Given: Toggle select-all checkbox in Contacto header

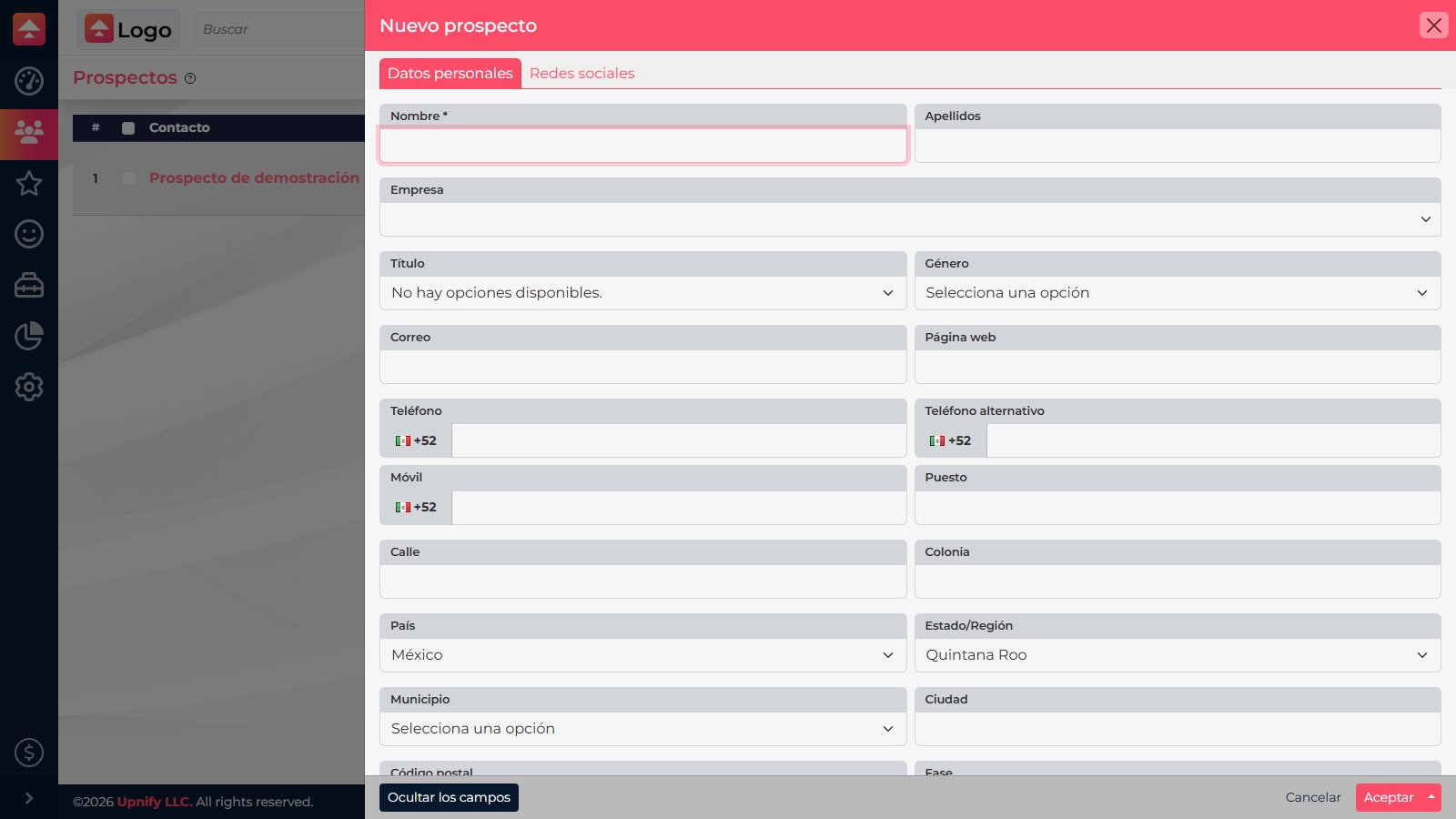Looking at the screenshot, I should point(128,128).
